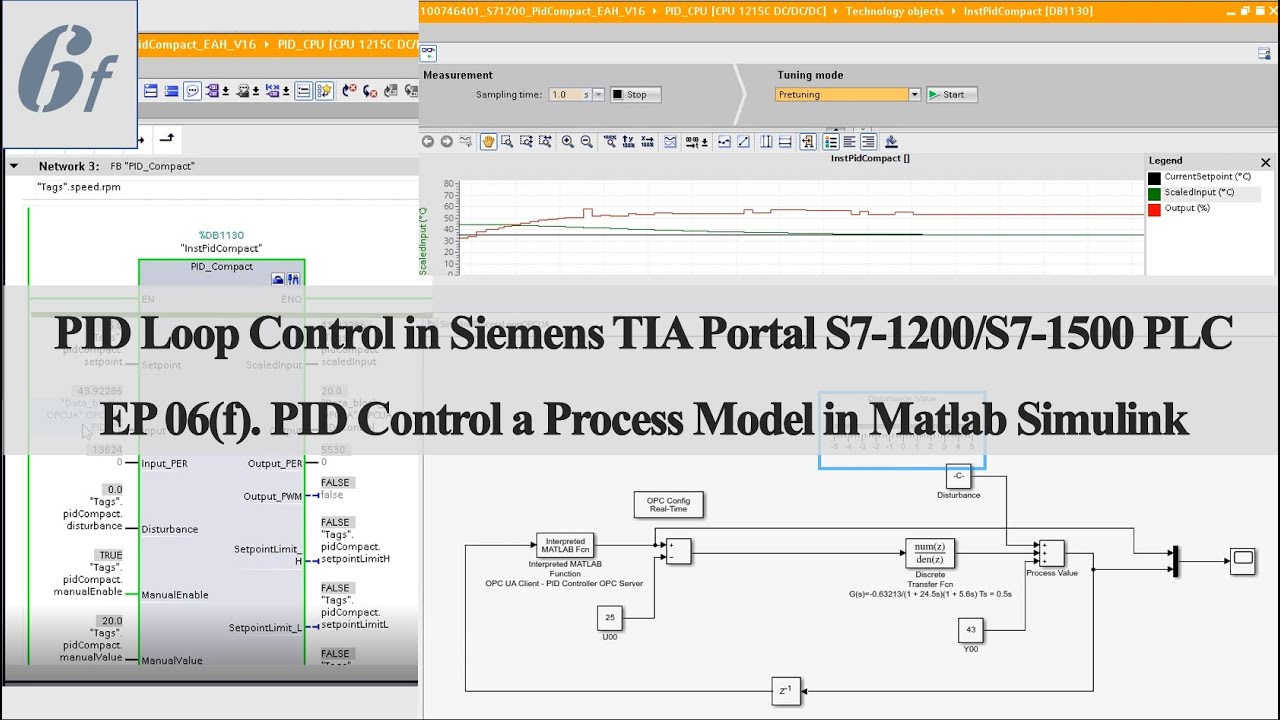1280x720 pixels.
Task: Click the align legend right icon
Action: click(869, 141)
